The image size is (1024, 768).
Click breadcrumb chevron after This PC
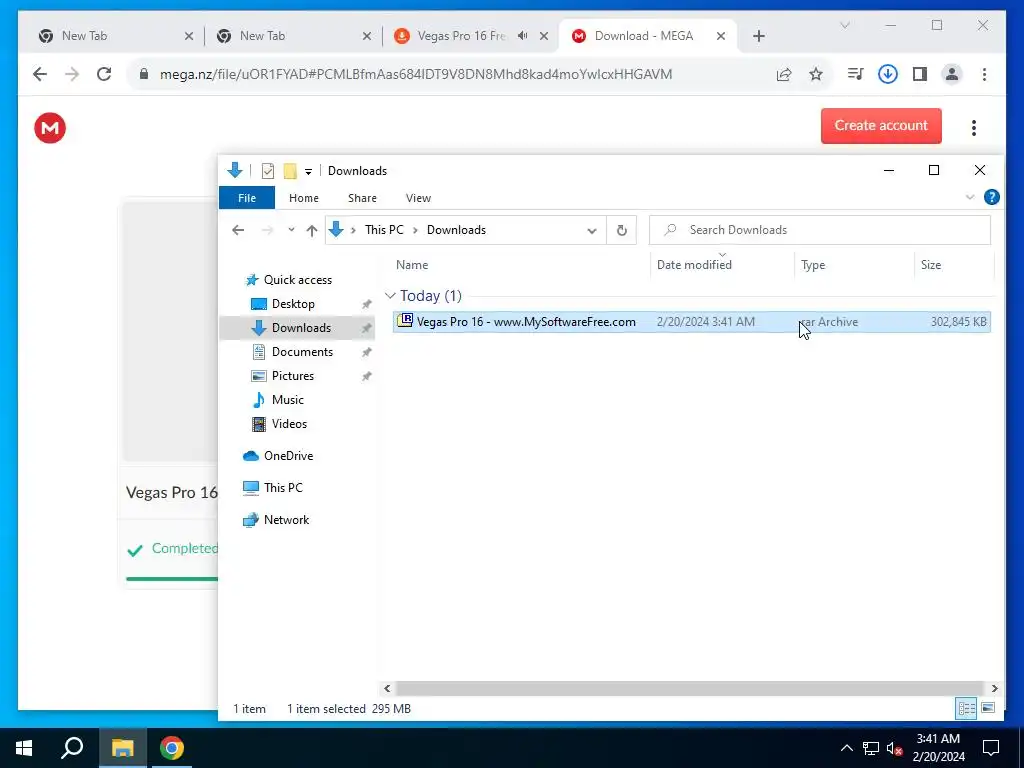coord(415,231)
